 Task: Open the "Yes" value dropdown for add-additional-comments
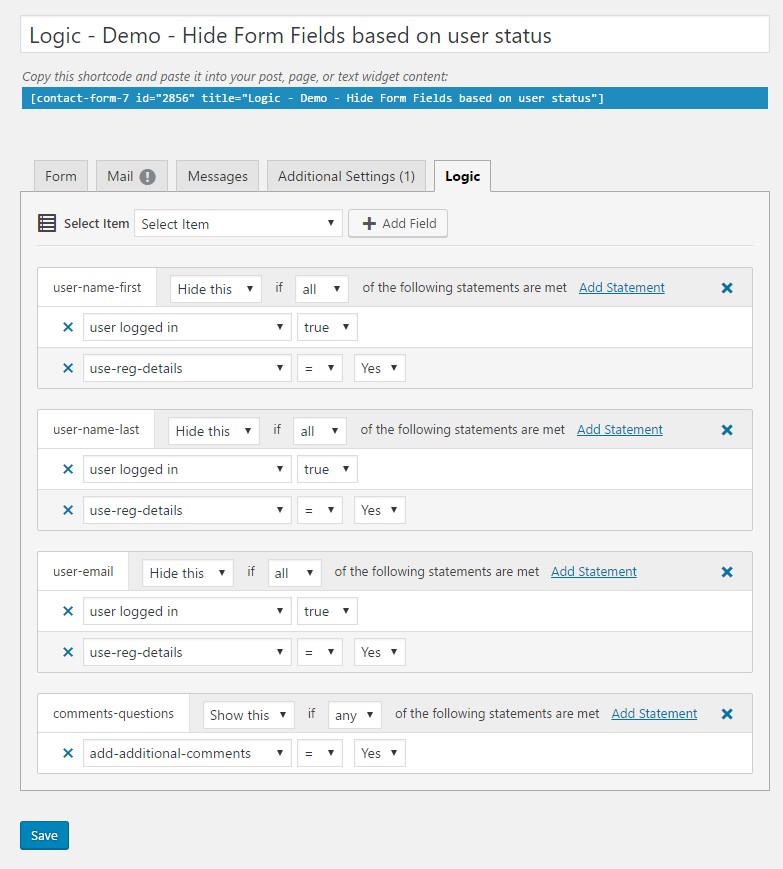click(379, 753)
